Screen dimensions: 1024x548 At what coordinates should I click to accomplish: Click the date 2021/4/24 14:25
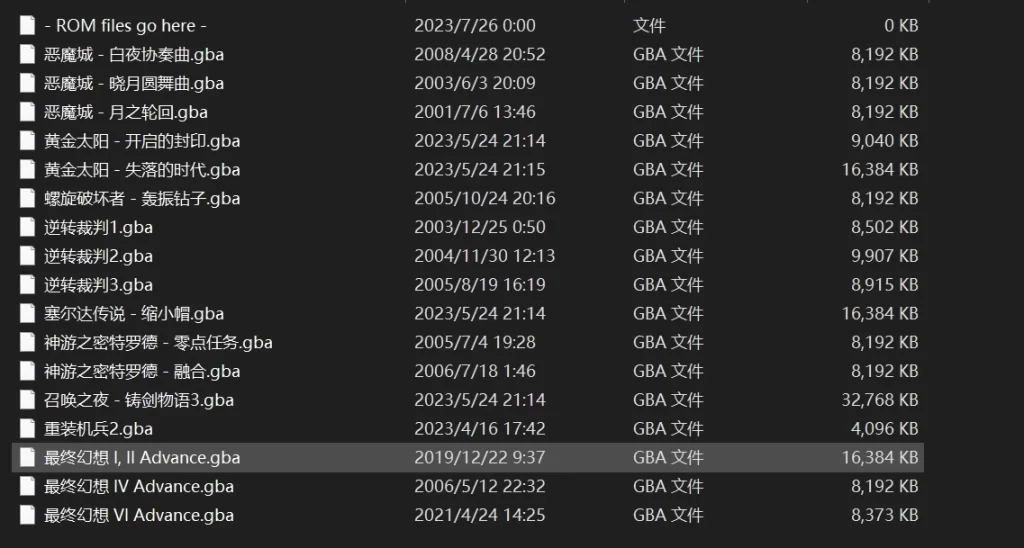coord(479,515)
